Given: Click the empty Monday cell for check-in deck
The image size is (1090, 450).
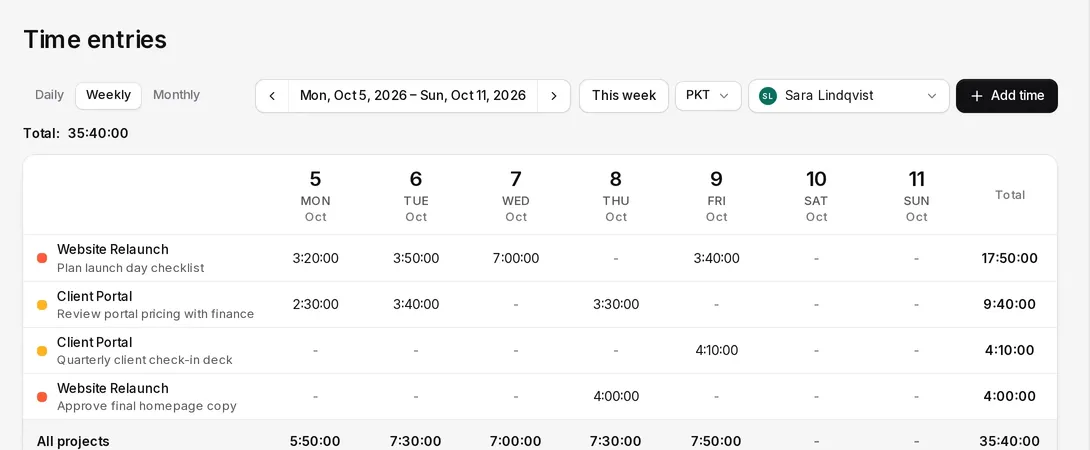Looking at the screenshot, I should click(x=316, y=351).
